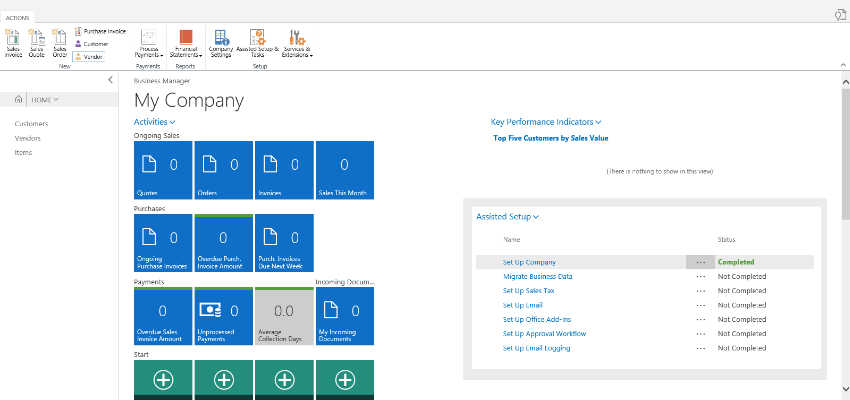Open Purch. Invoices Due Next Week tile
Viewport: 850px width, 400px height.
(284, 243)
